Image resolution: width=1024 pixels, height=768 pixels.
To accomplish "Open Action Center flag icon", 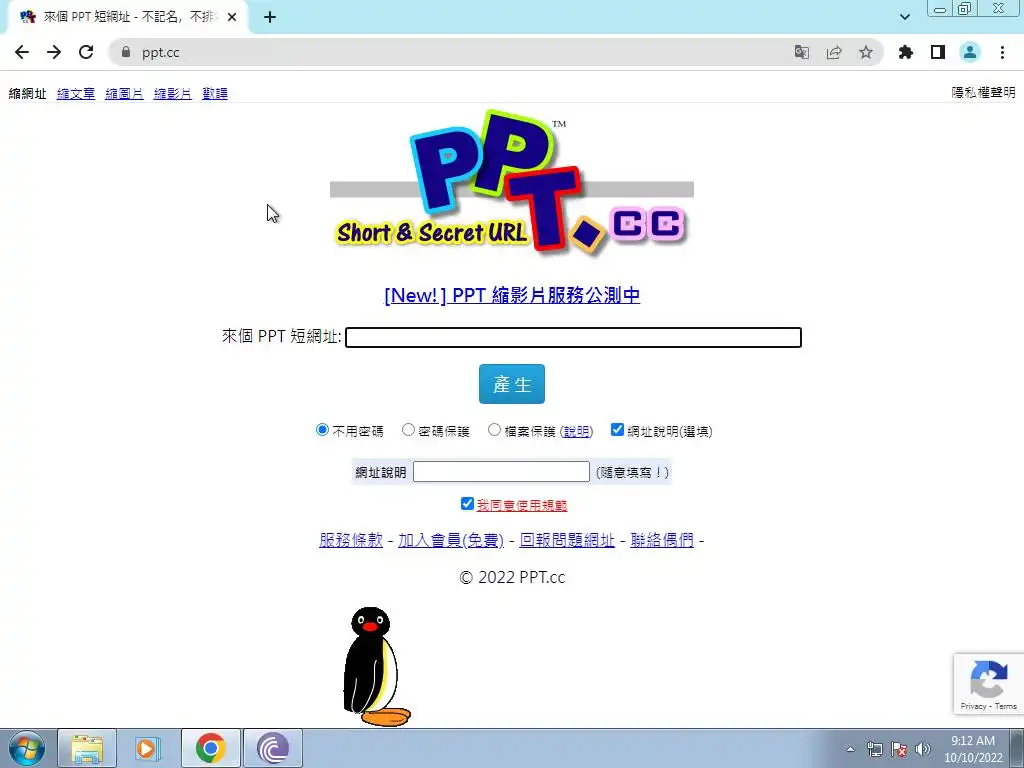I will [899, 749].
